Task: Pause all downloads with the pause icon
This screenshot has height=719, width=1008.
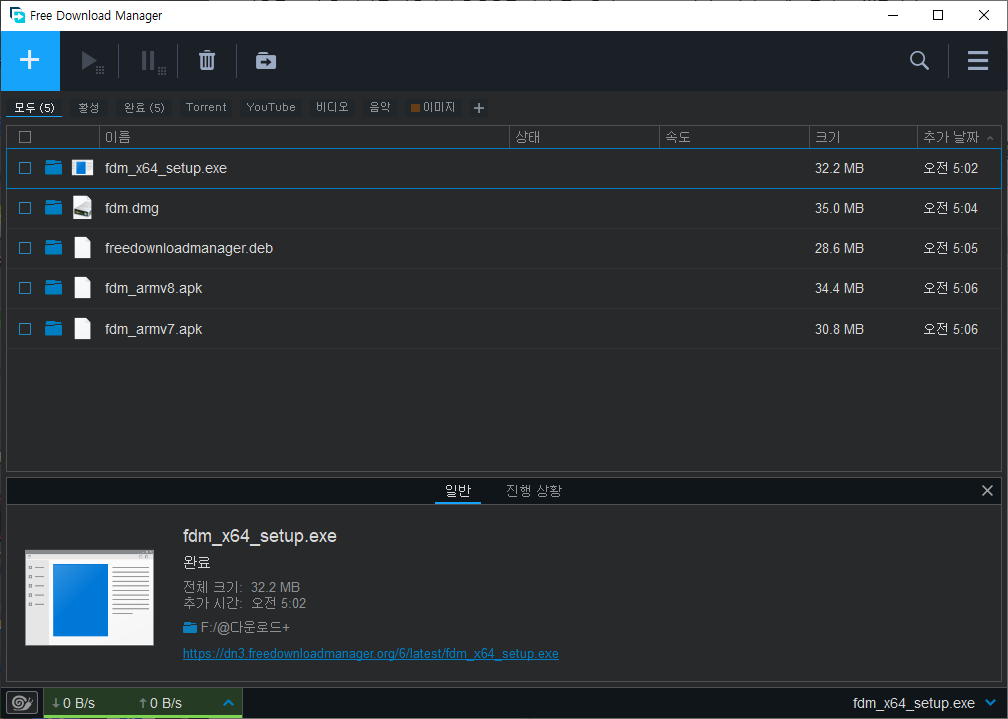Action: point(152,62)
